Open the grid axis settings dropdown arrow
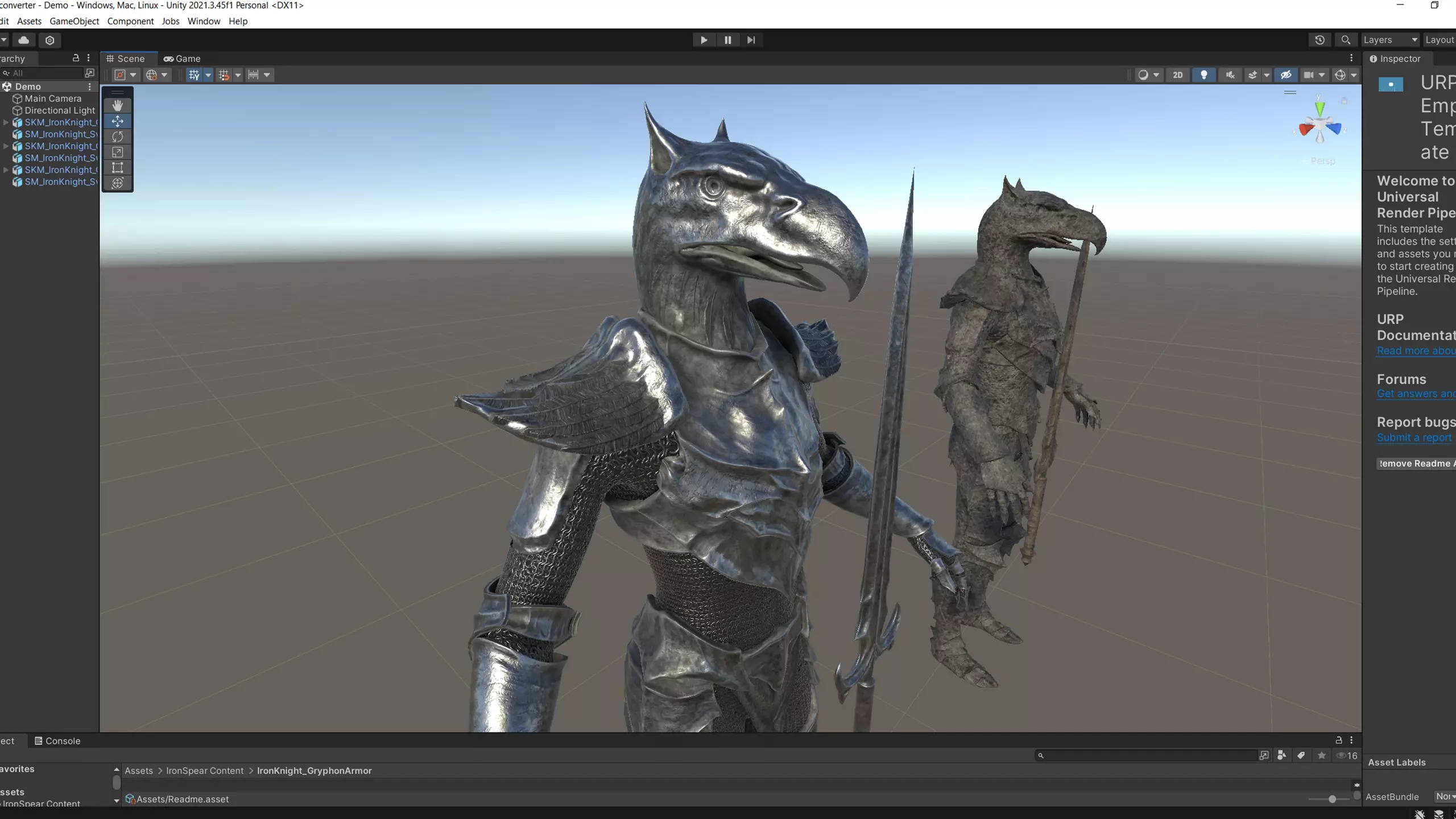Viewport: 1456px width, 819px height. 208,75
